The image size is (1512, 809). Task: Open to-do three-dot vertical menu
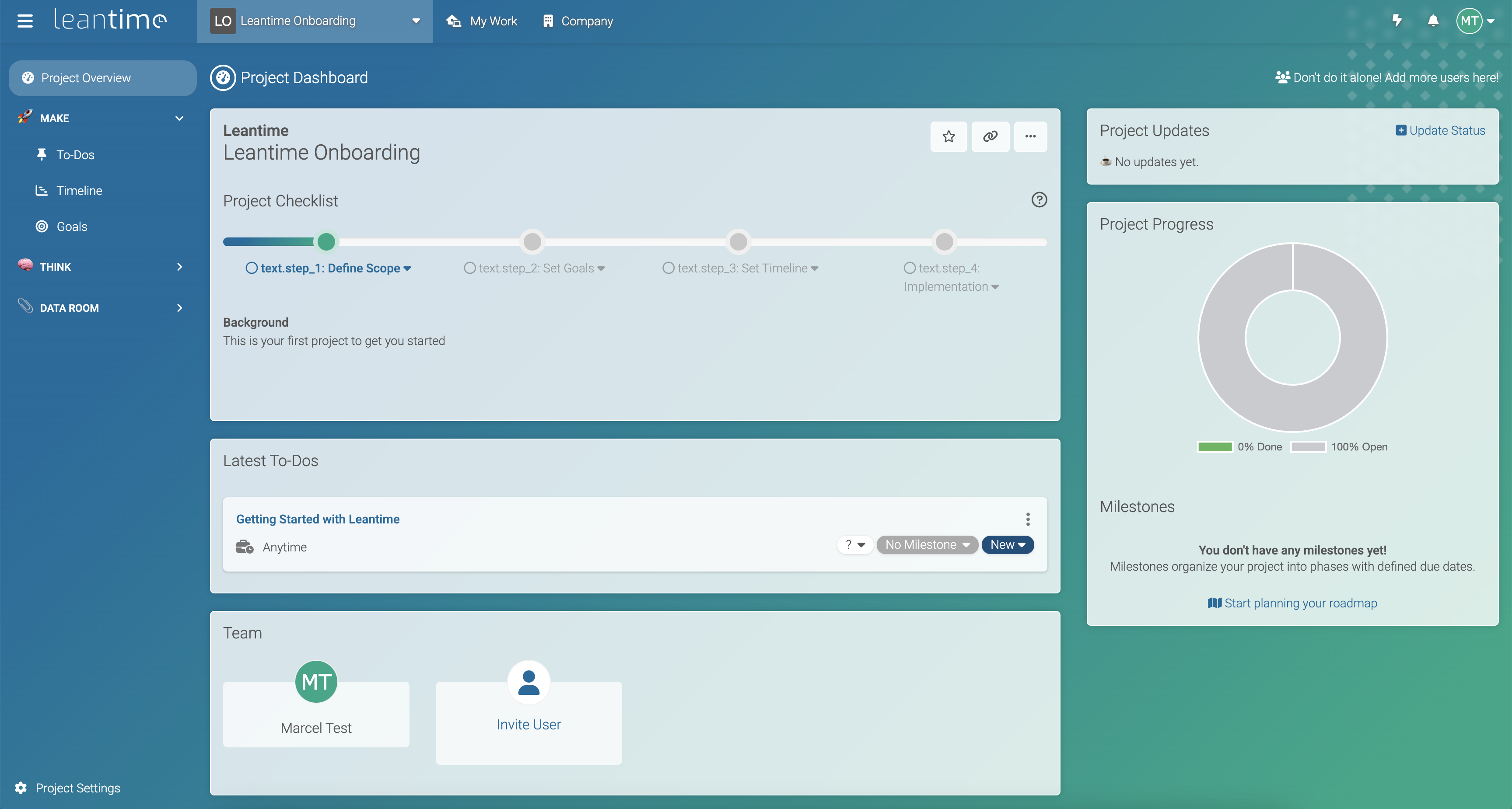click(1027, 519)
